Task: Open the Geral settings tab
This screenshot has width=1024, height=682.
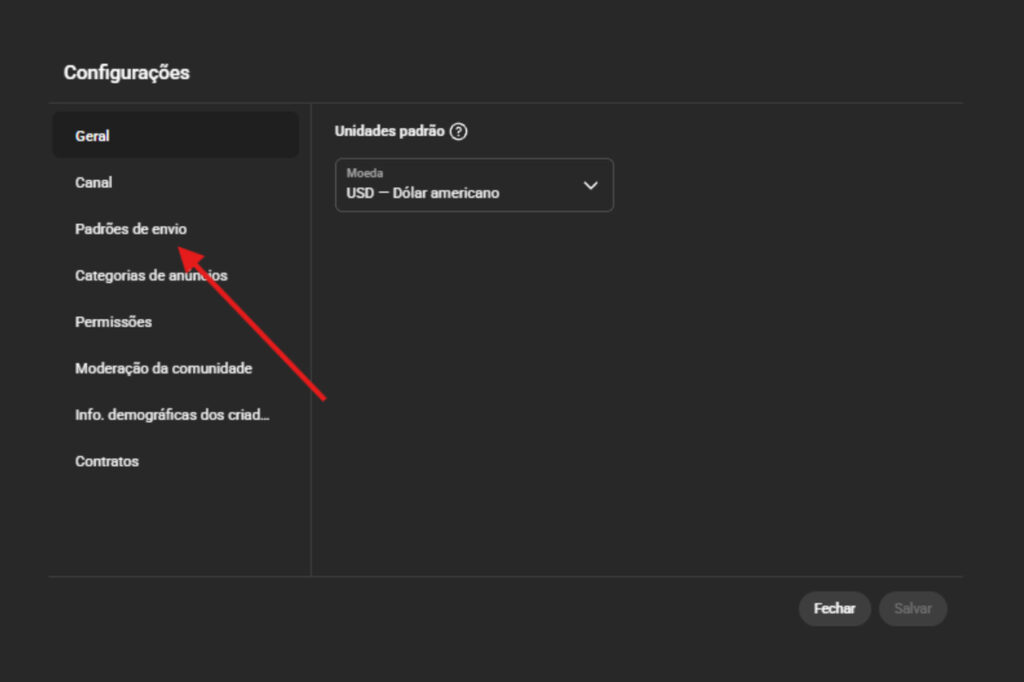Action: pos(175,135)
